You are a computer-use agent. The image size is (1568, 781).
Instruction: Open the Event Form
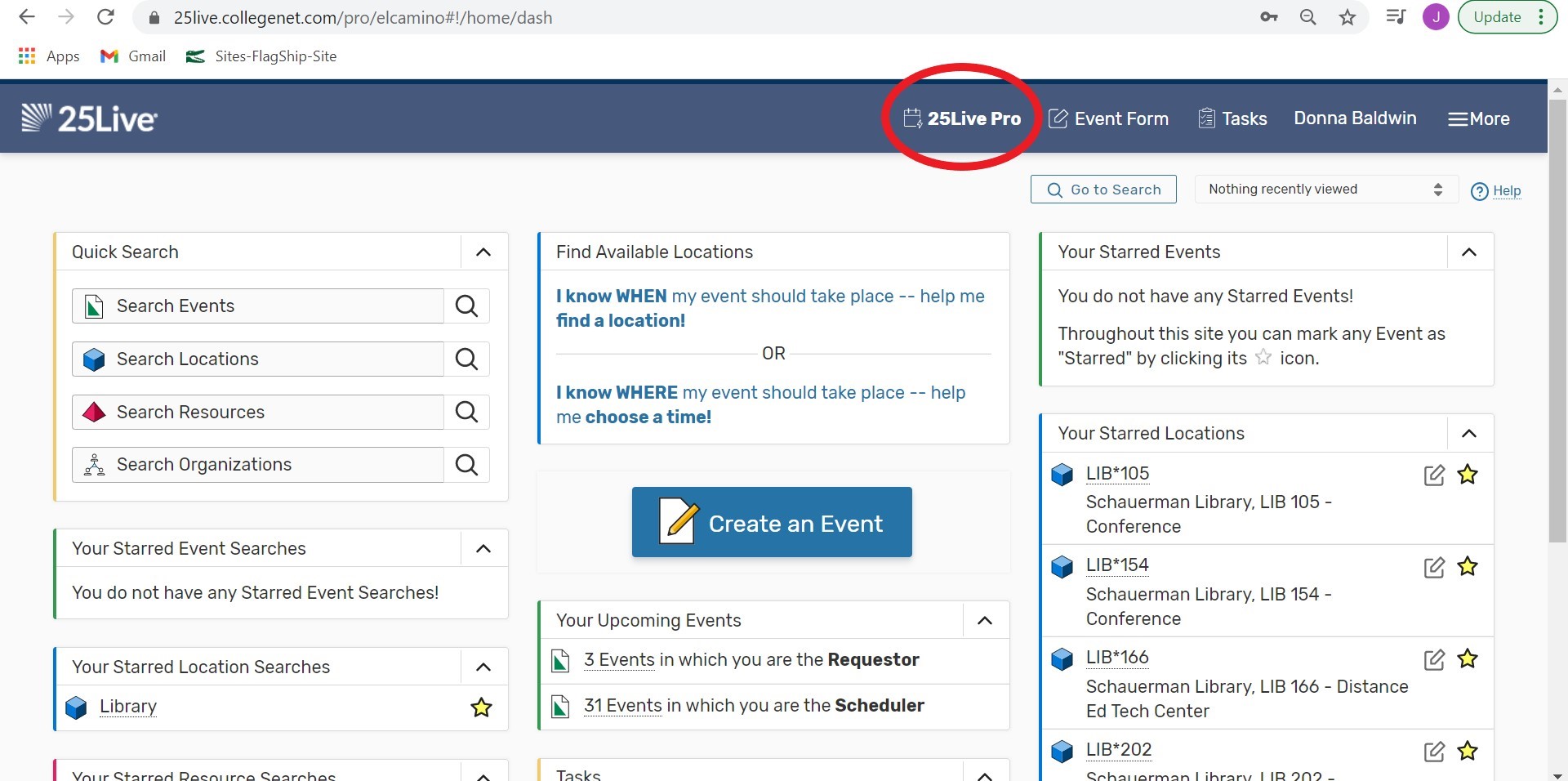(1108, 118)
